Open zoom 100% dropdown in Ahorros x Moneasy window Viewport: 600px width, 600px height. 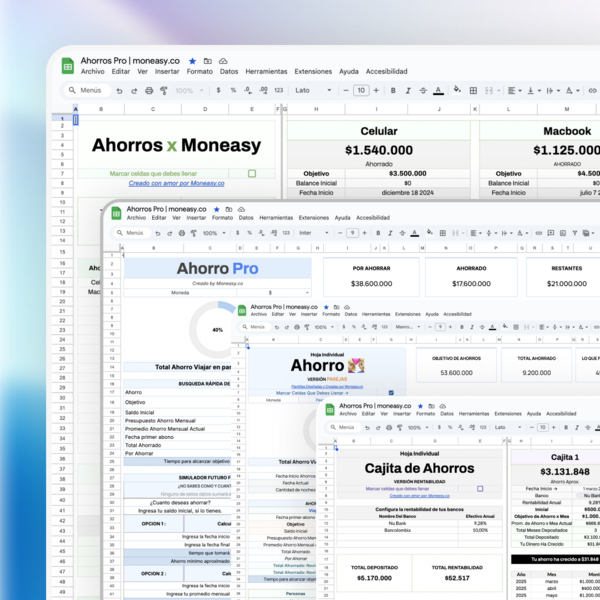coord(189,91)
